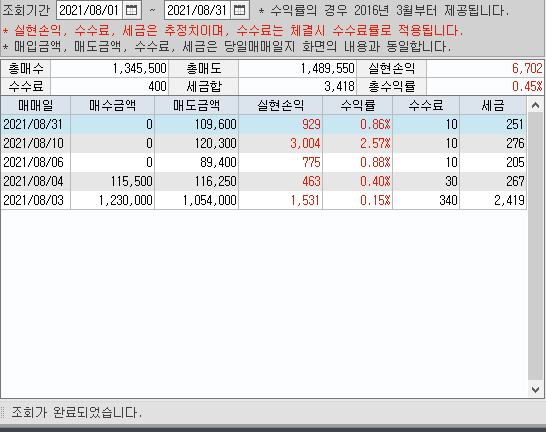The width and height of the screenshot is (546, 432).
Task: Sort by the 매매일 column header
Action: tap(36, 105)
